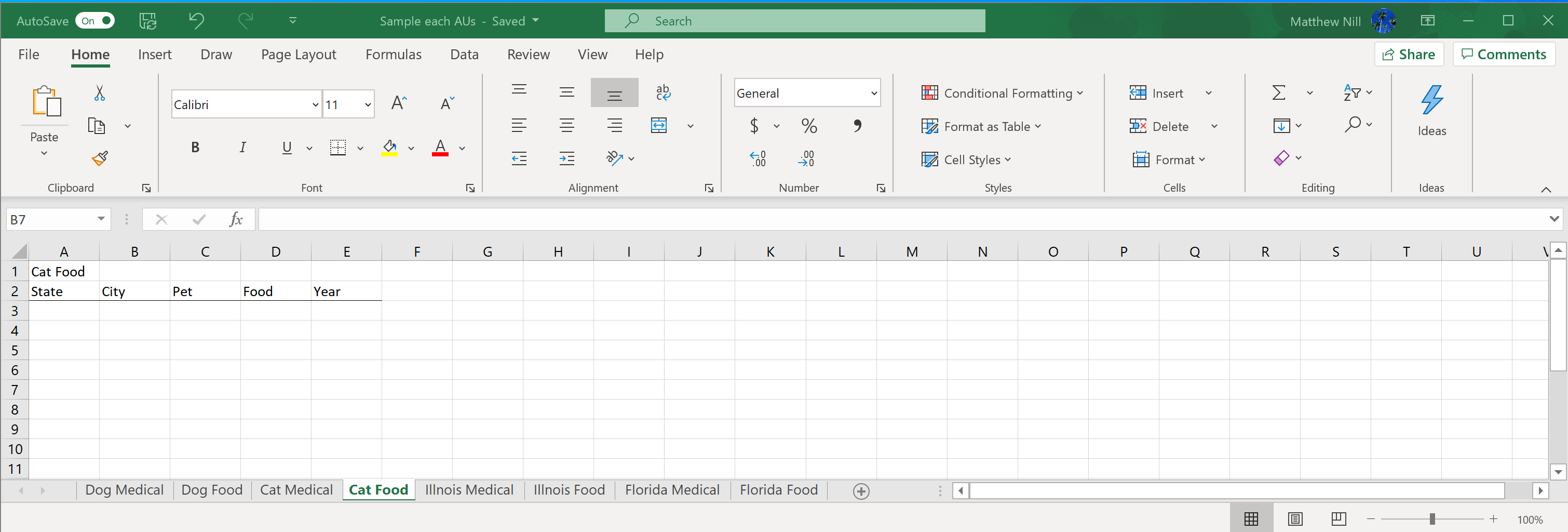Open the font size dropdown
Screen dimensions: 1568x532
coord(368,105)
